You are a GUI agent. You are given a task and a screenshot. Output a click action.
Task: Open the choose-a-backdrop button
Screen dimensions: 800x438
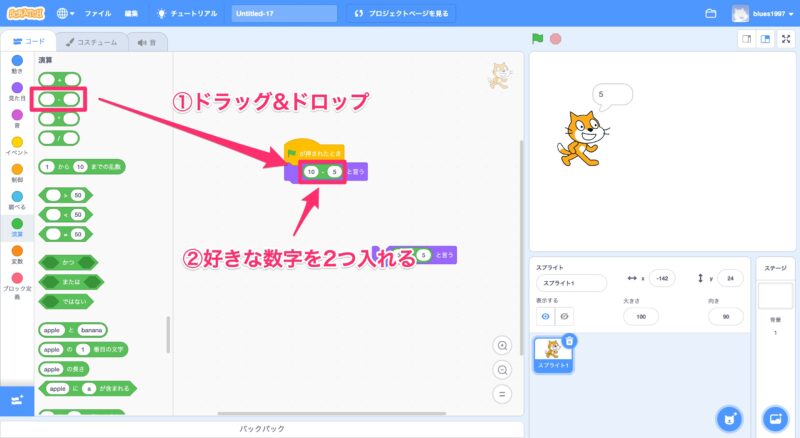774,417
